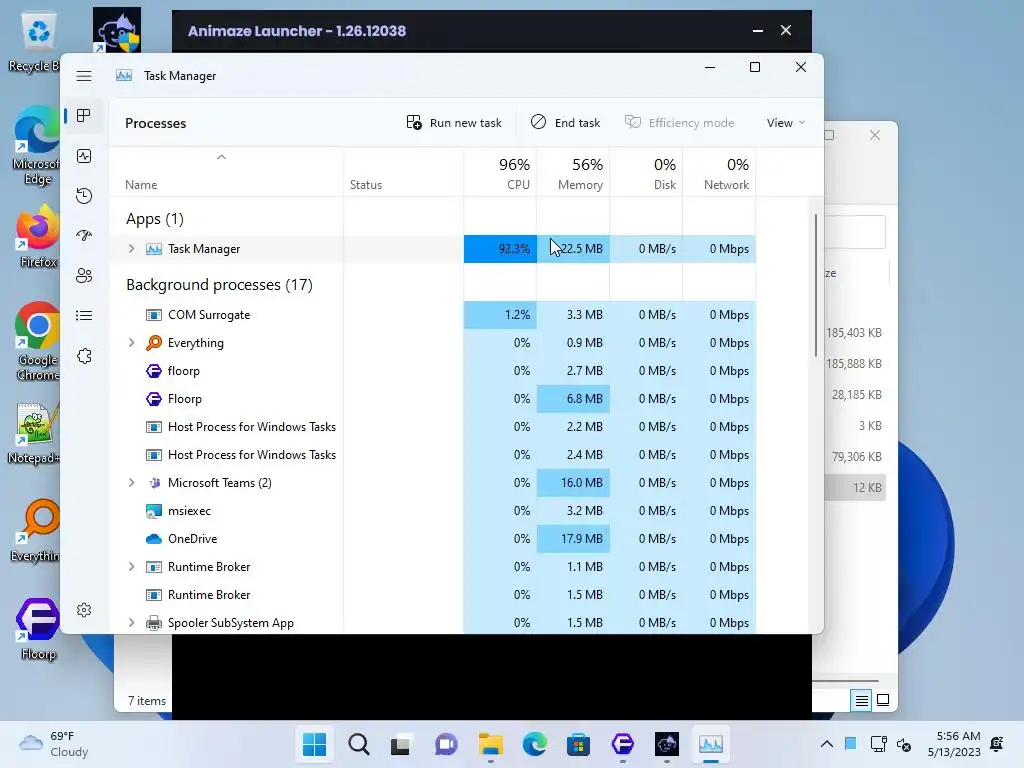Click OneDrive 17.9 MB memory cell
The width and height of the screenshot is (1024, 768).
tap(573, 539)
